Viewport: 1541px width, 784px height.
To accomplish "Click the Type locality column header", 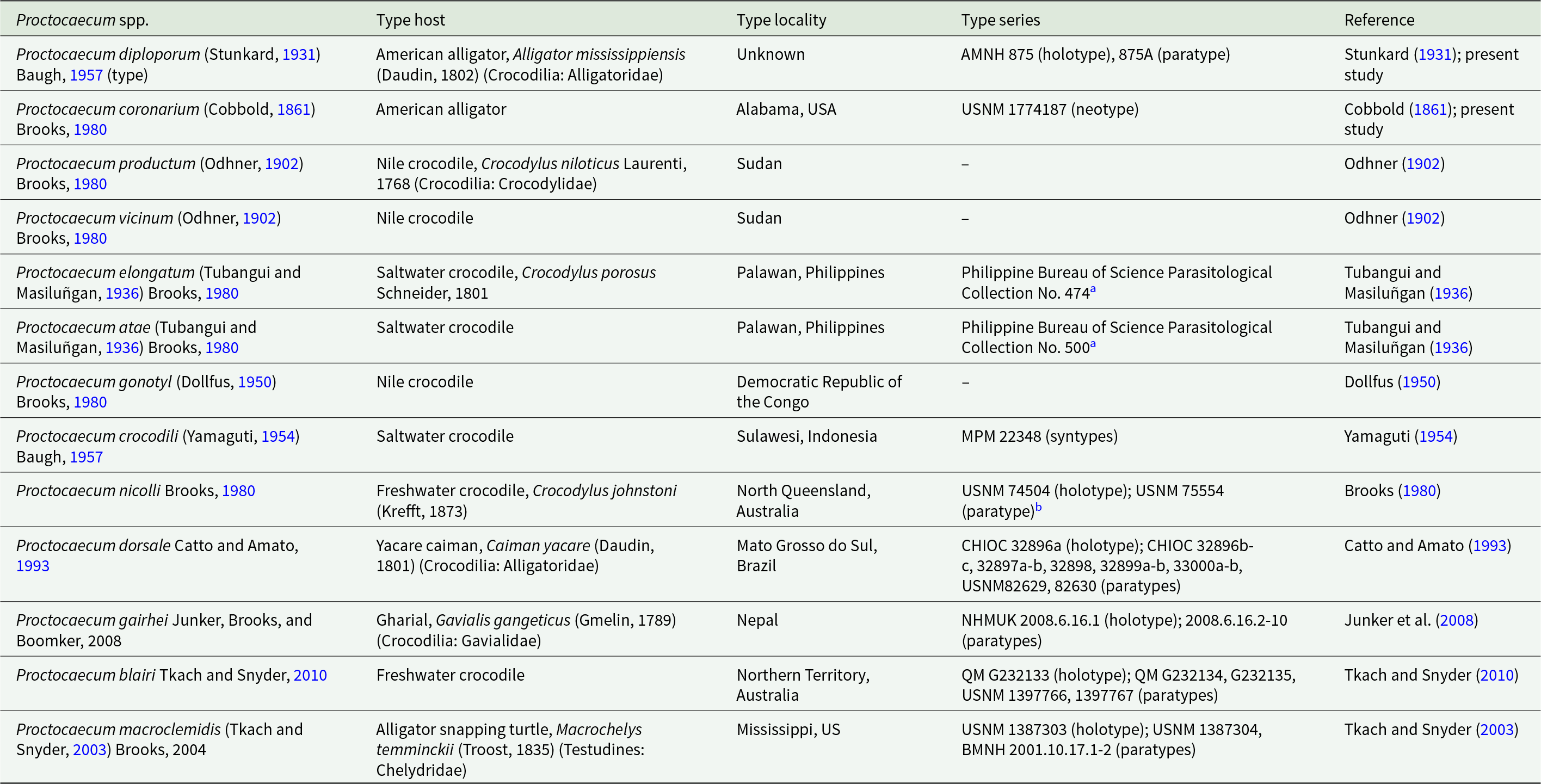I will (x=781, y=20).
